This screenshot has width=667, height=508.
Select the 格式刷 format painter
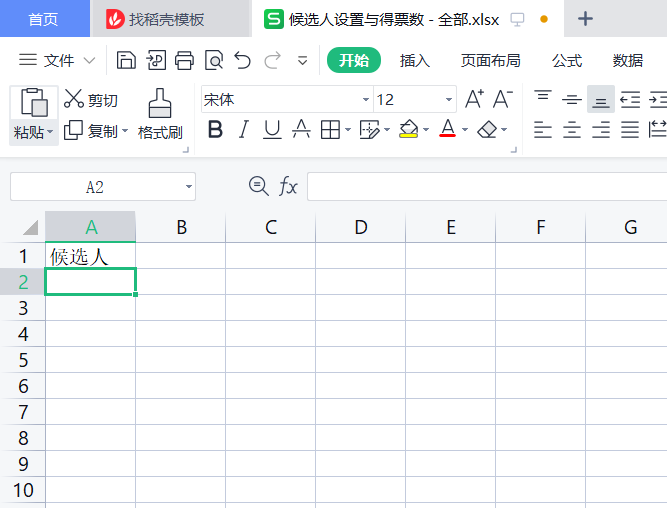[160, 115]
